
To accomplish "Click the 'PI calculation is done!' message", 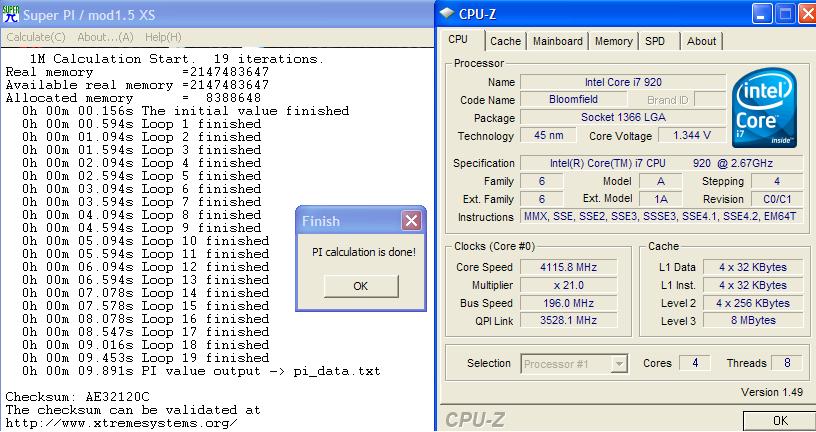I will [364, 252].
